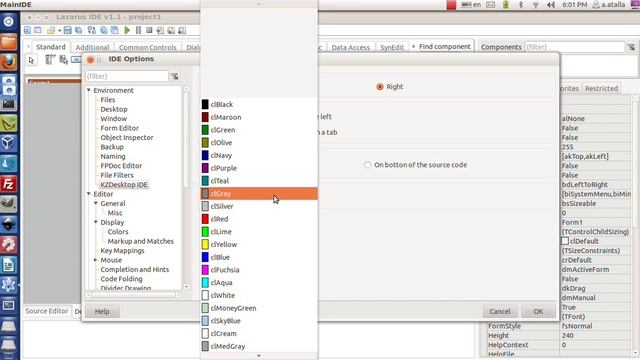
Task: Collapse the Display tree node
Action: coord(96,222)
